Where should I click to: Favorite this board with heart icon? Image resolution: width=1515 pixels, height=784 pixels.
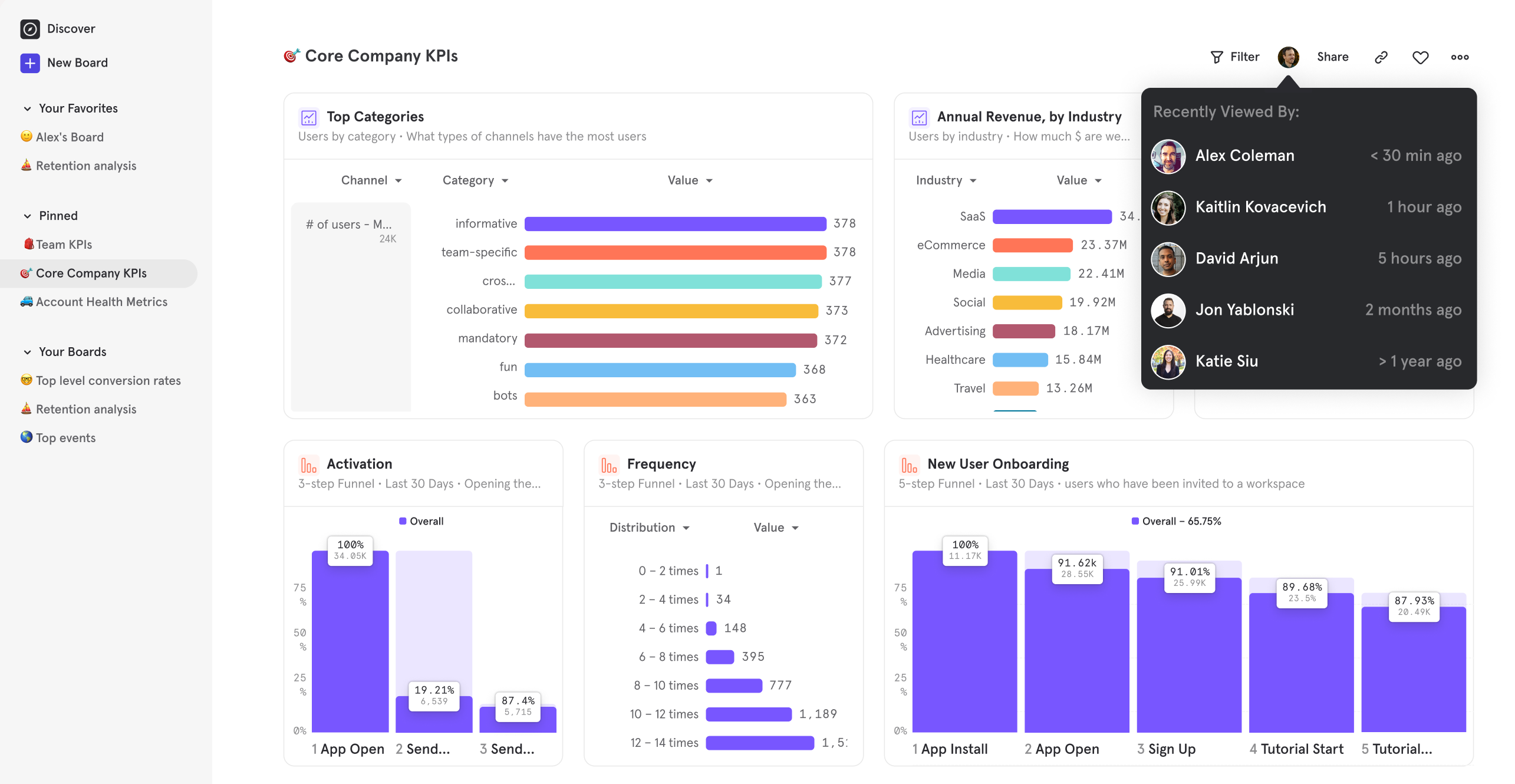pos(1420,57)
